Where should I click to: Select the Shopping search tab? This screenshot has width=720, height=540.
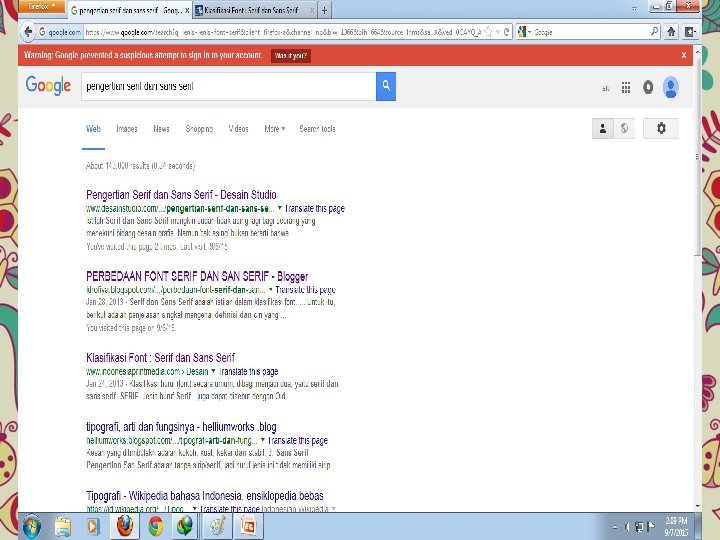[x=199, y=129]
